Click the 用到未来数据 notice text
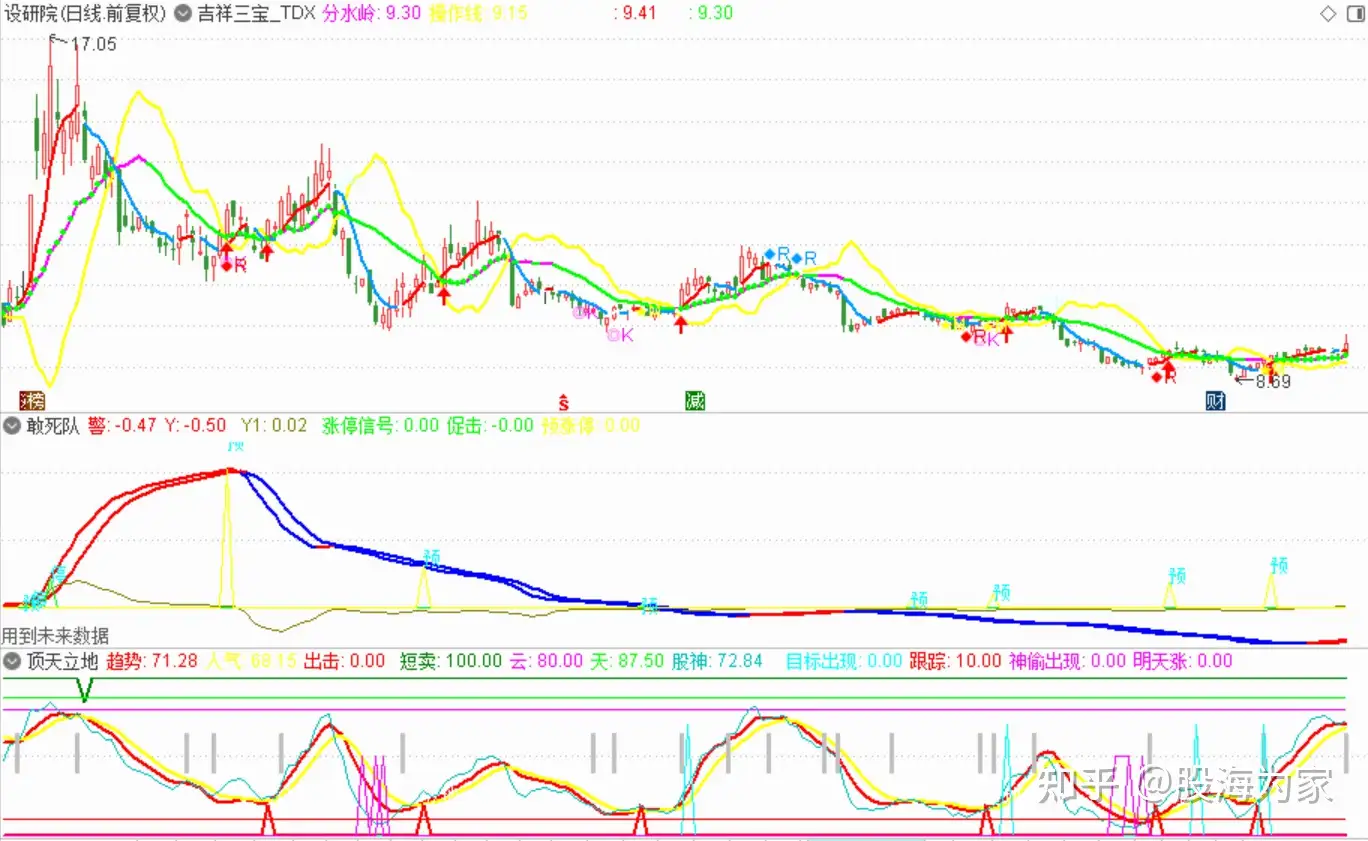The image size is (1368, 841). (55, 636)
